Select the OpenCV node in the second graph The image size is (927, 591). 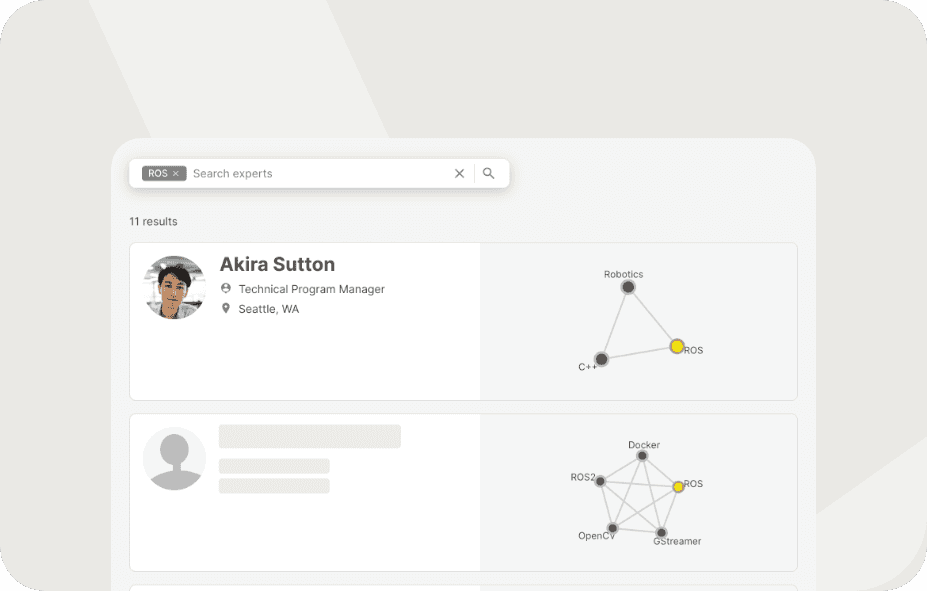point(612,528)
